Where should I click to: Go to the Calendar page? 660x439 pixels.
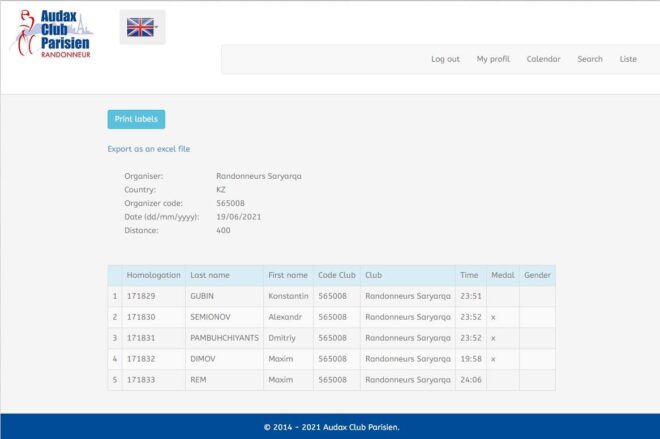click(543, 59)
